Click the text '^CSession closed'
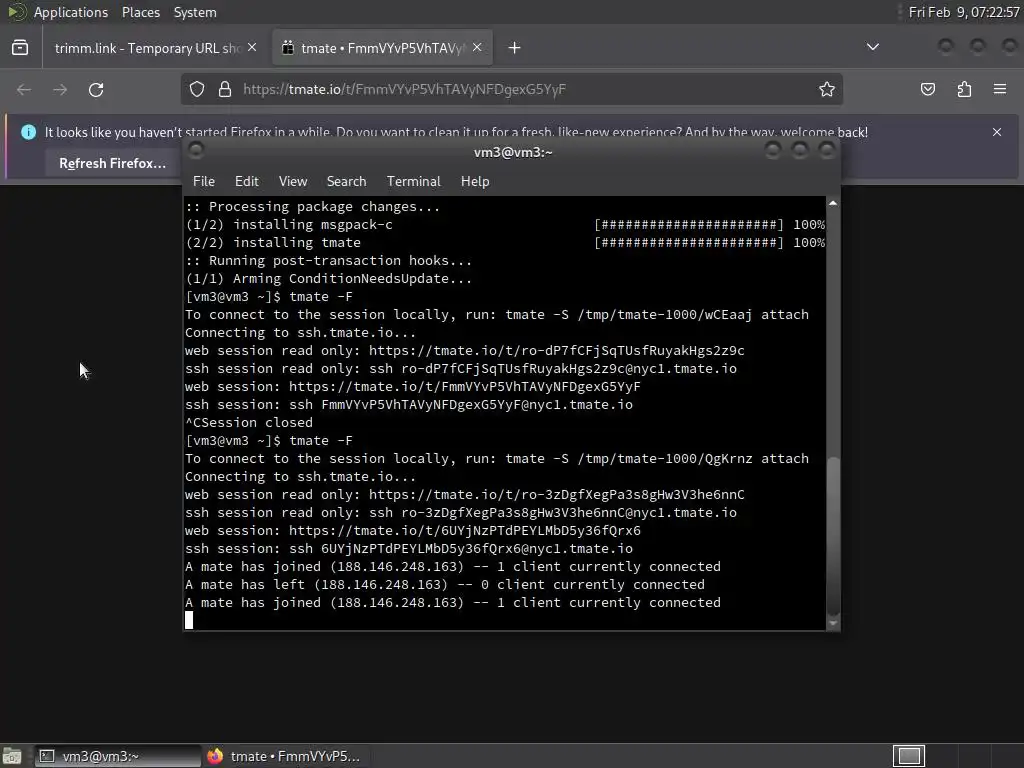 249,423
